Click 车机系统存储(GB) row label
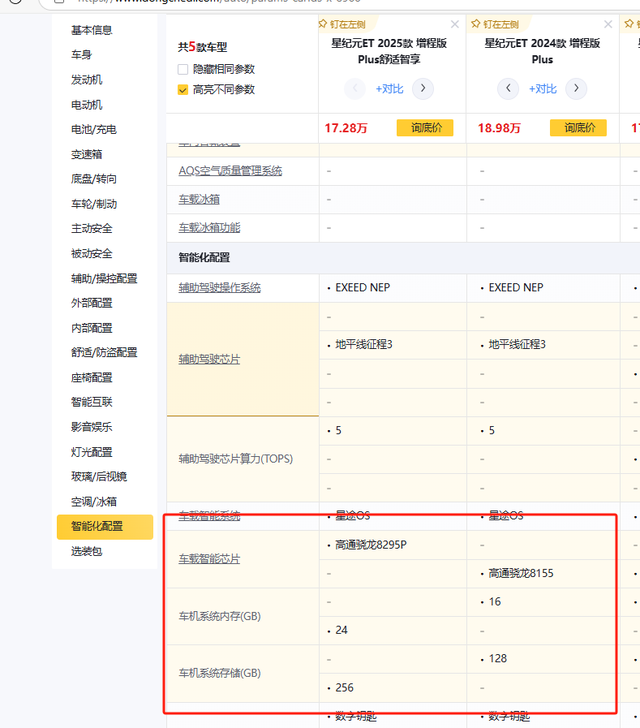 pos(220,673)
